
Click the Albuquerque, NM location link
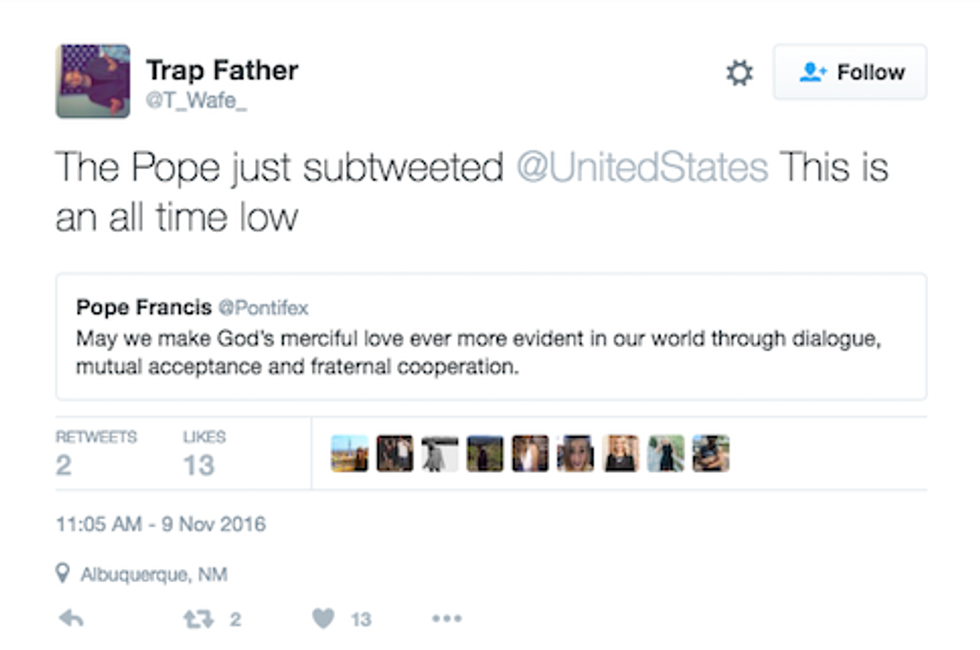click(x=153, y=574)
